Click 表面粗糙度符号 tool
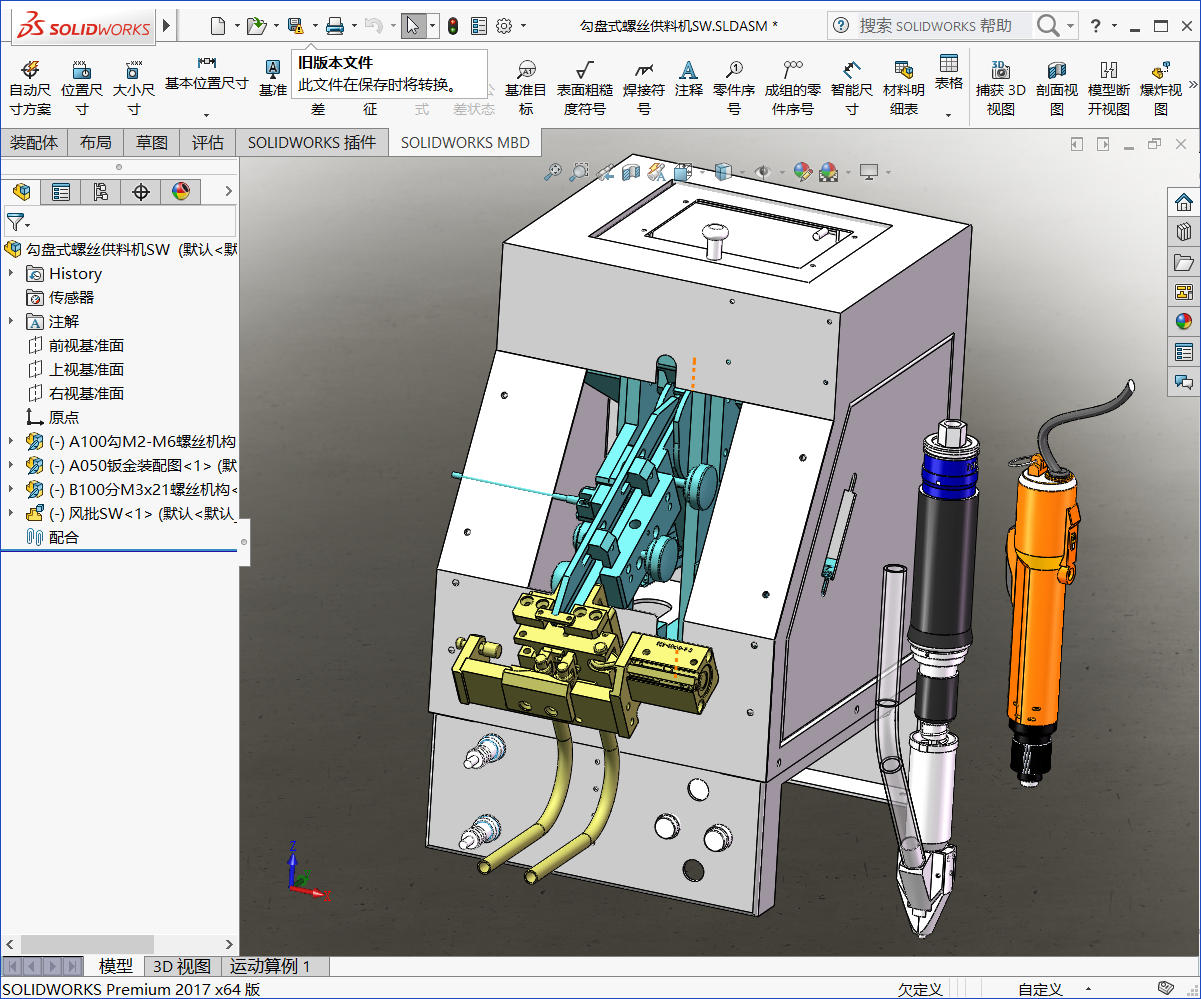Viewport: 1201px width, 999px height. coord(585,87)
